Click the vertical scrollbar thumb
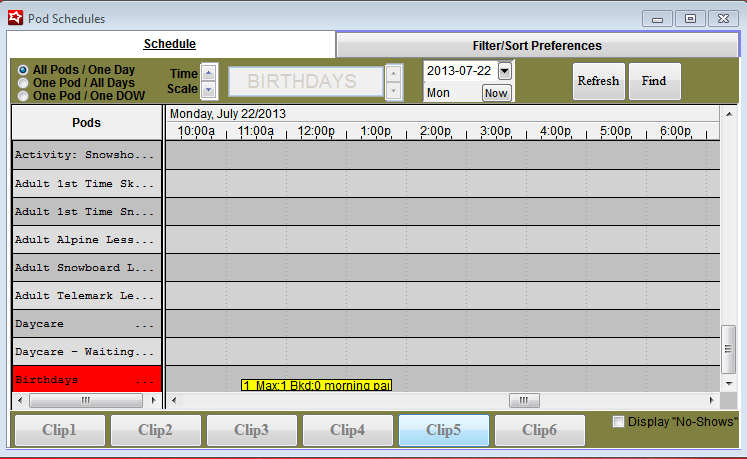Screen dimensions: 747x459 pos(728,349)
